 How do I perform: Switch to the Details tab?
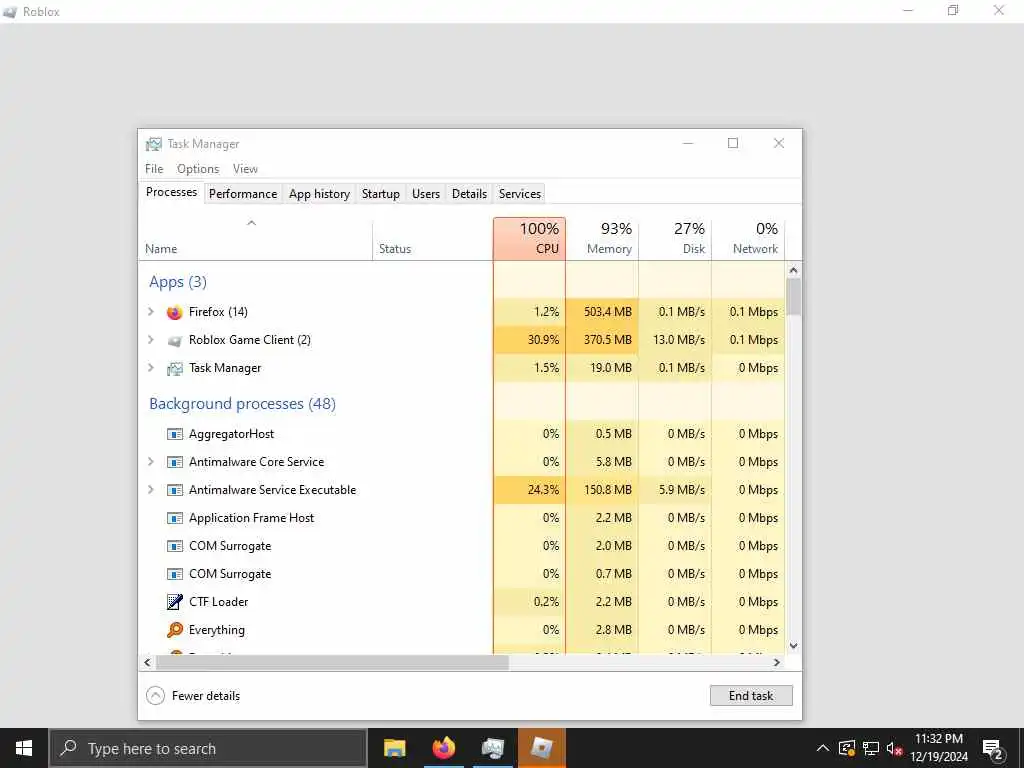tap(470, 194)
